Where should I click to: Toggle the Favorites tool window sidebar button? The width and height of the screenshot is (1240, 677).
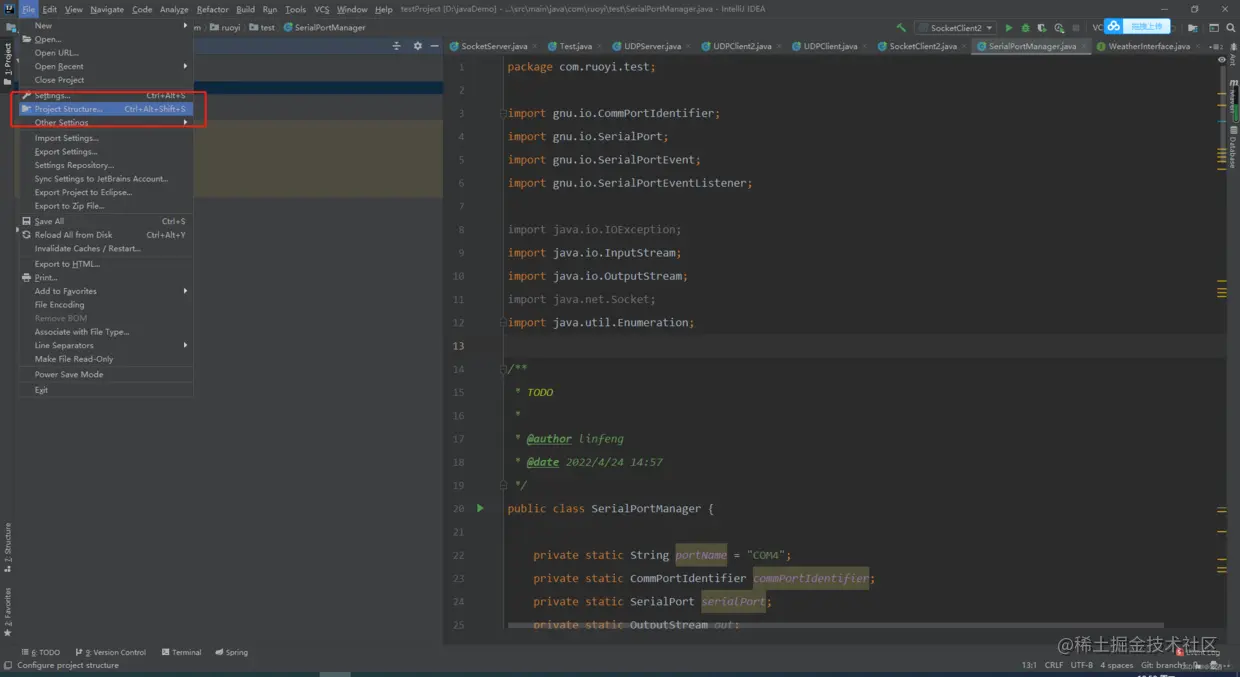tap(8, 611)
